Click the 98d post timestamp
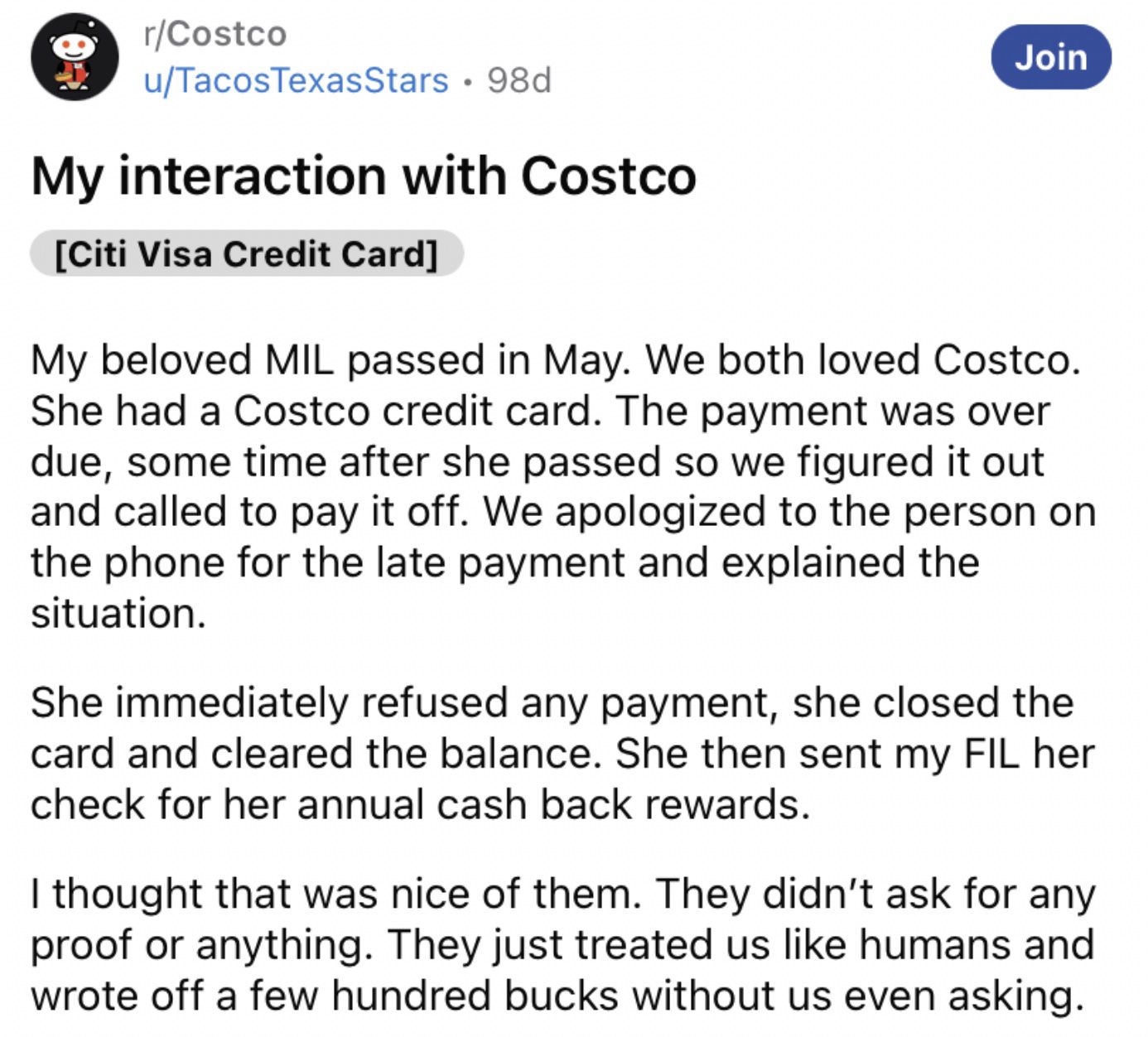The width and height of the screenshot is (1148, 1037). click(519, 80)
